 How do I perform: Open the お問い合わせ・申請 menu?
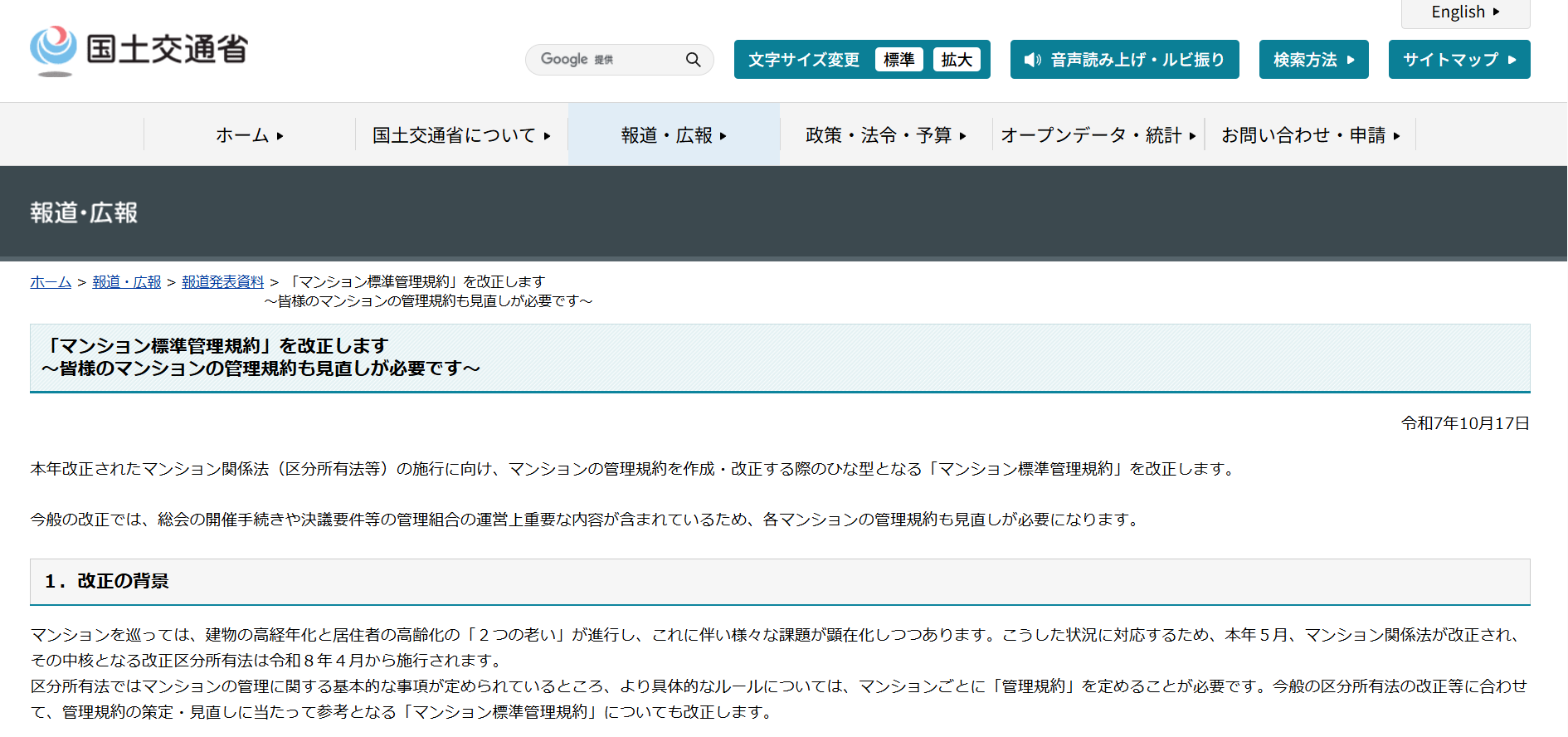pyautogui.click(x=1310, y=135)
